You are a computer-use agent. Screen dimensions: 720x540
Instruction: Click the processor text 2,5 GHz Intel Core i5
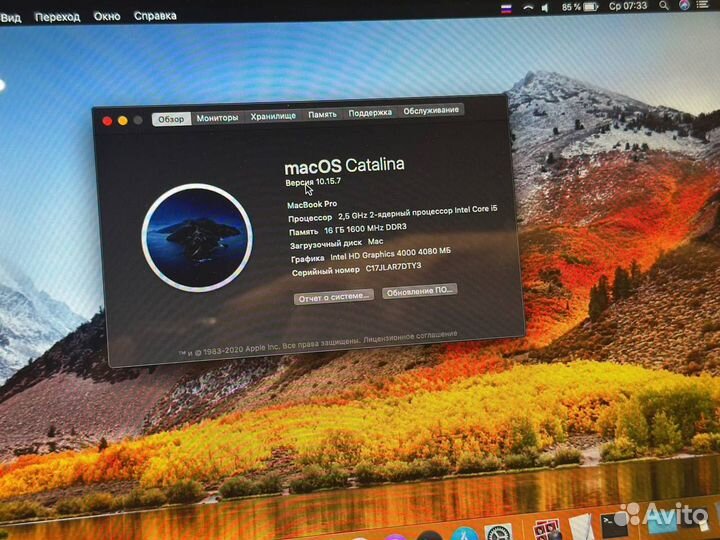417,212
